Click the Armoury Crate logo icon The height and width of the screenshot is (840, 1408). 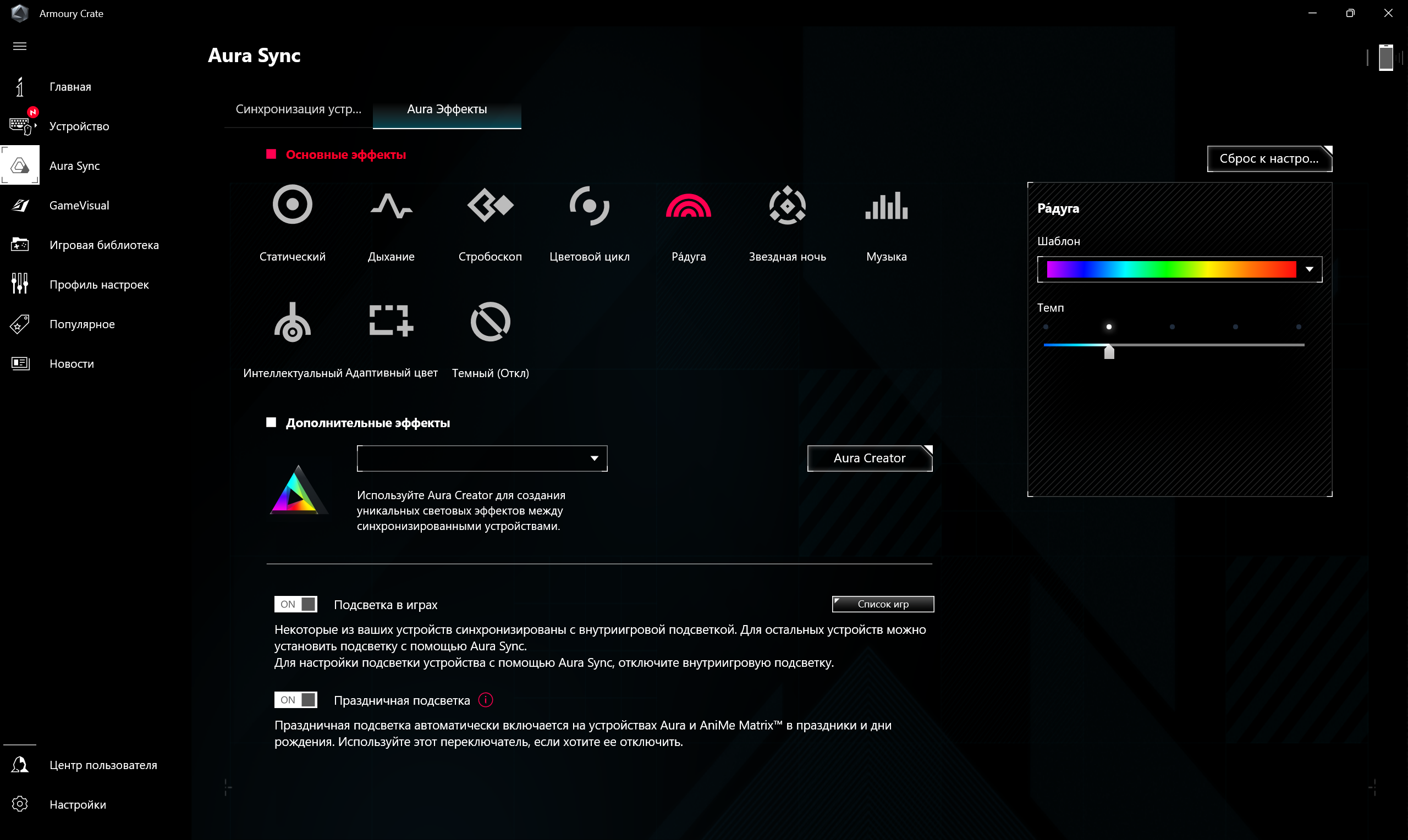[x=20, y=13]
